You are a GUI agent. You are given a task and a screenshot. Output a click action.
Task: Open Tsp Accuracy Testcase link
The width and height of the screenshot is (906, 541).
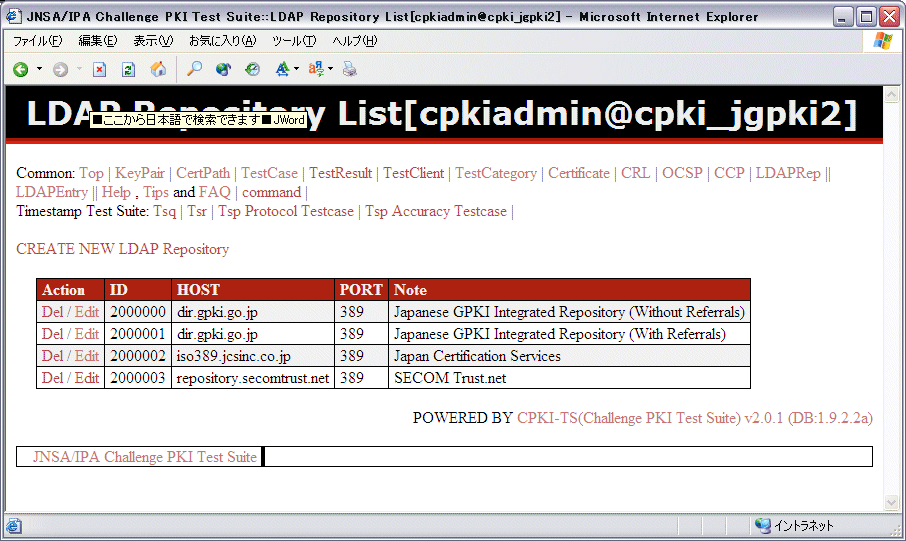pos(436,212)
